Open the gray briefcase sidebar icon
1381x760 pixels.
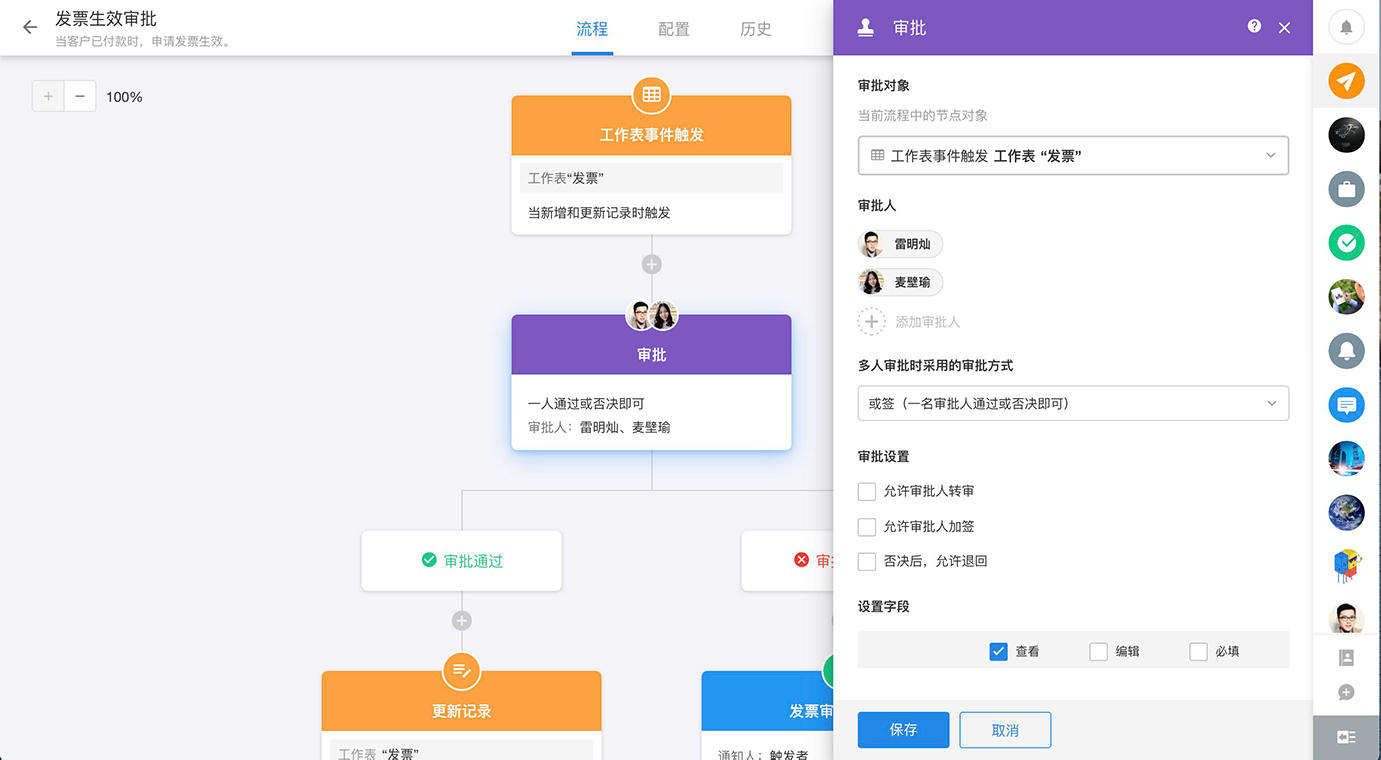(x=1346, y=189)
